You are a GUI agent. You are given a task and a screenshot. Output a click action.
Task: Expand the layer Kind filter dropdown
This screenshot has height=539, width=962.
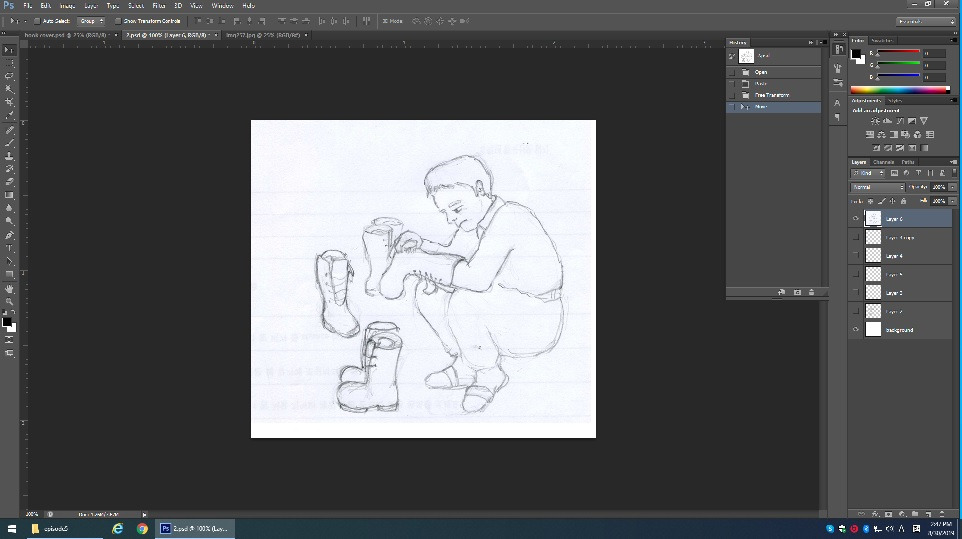click(869, 174)
